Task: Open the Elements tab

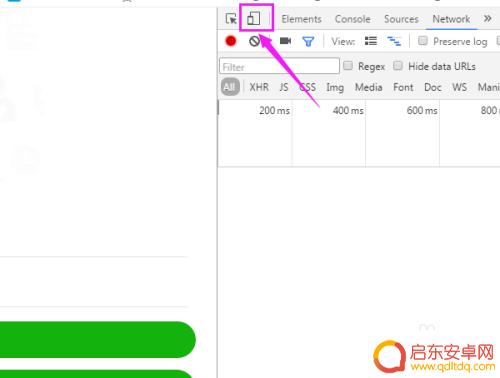Action: [x=301, y=19]
